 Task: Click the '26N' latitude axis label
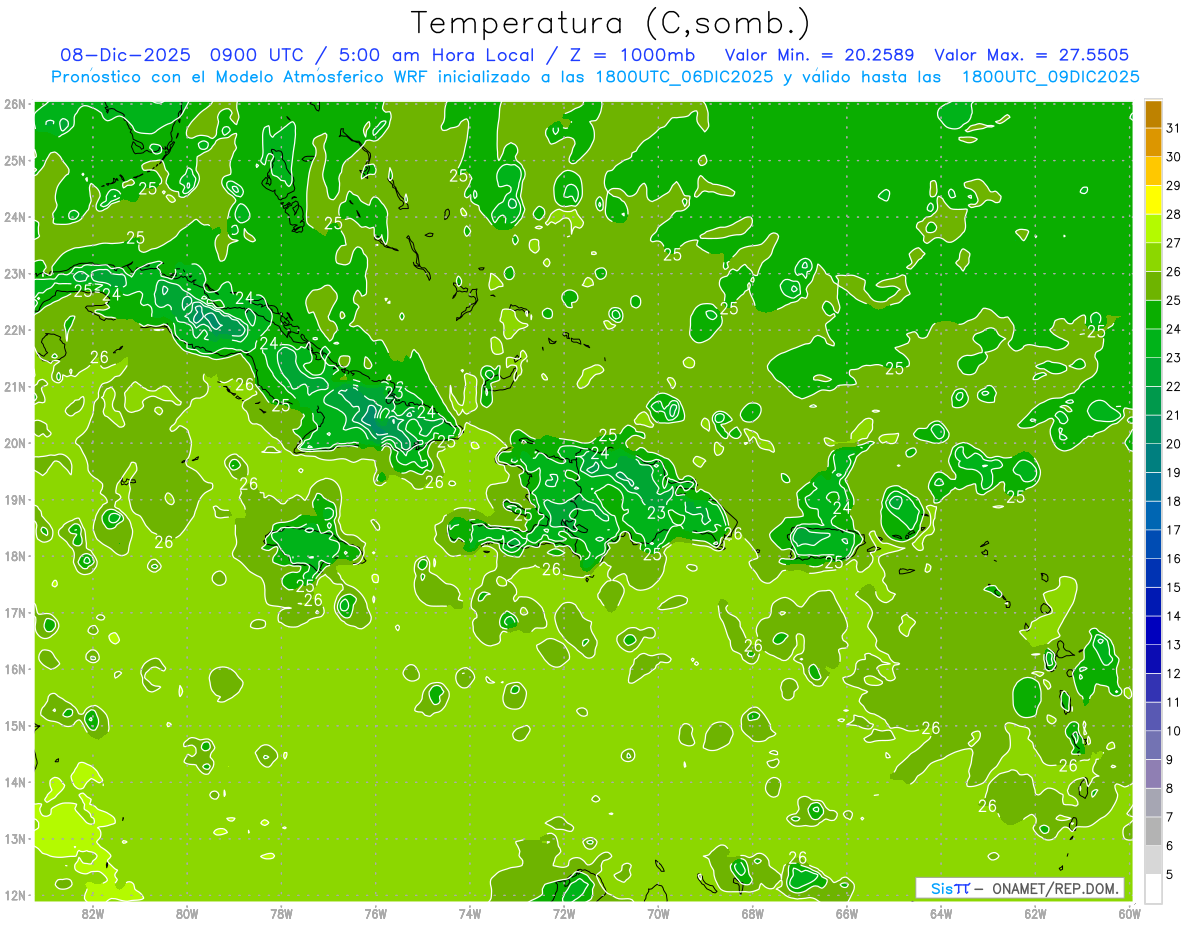(x=14, y=104)
